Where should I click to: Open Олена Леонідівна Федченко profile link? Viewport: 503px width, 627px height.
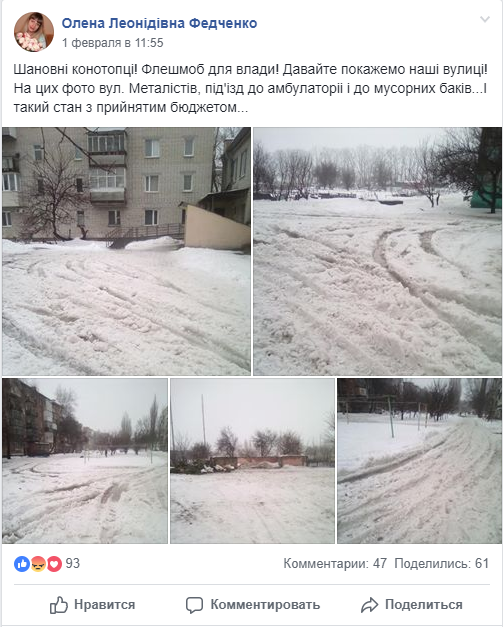tap(159, 23)
